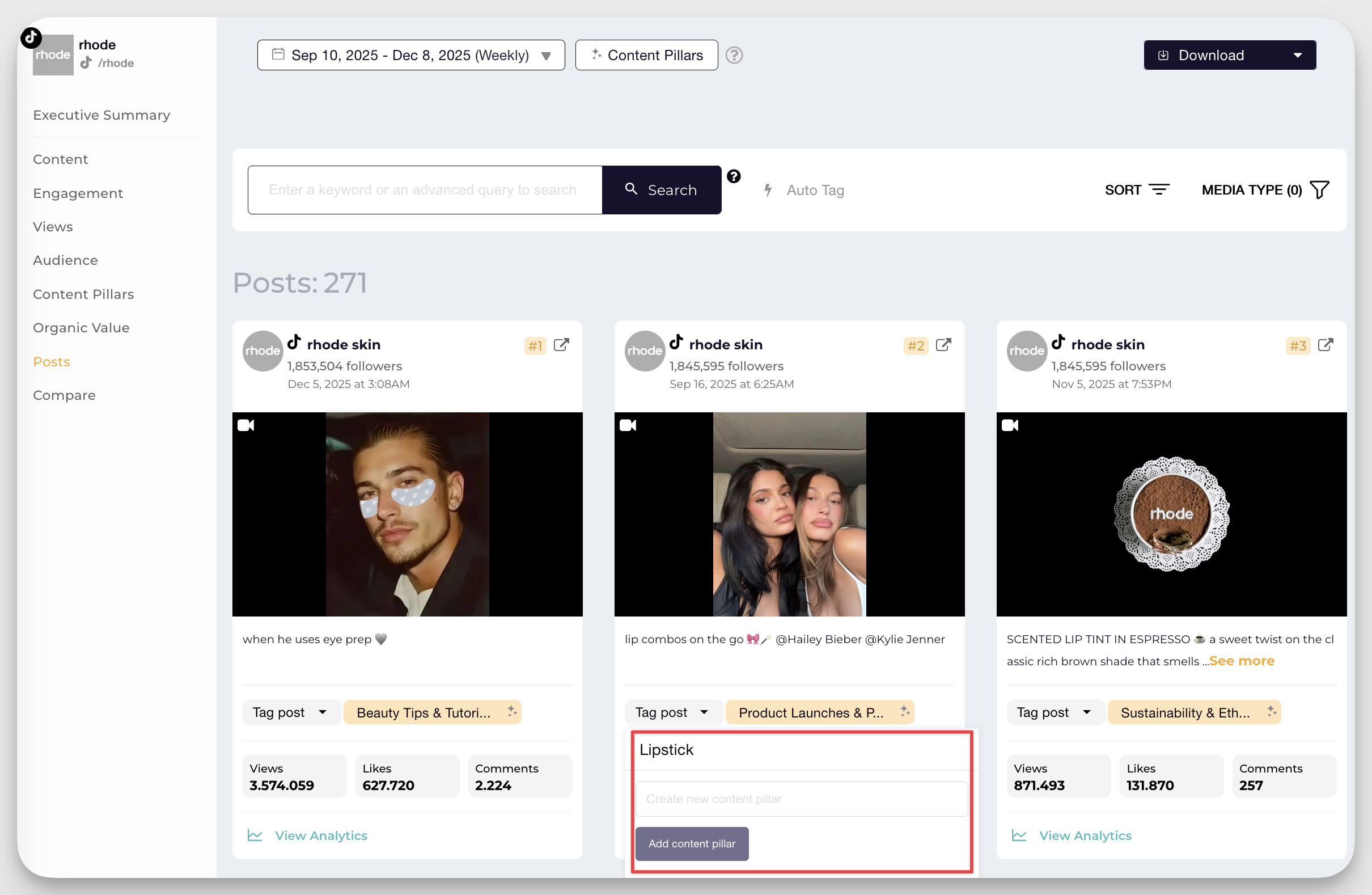
Task: Click the Create new content pillar field
Action: pyautogui.click(x=801, y=799)
